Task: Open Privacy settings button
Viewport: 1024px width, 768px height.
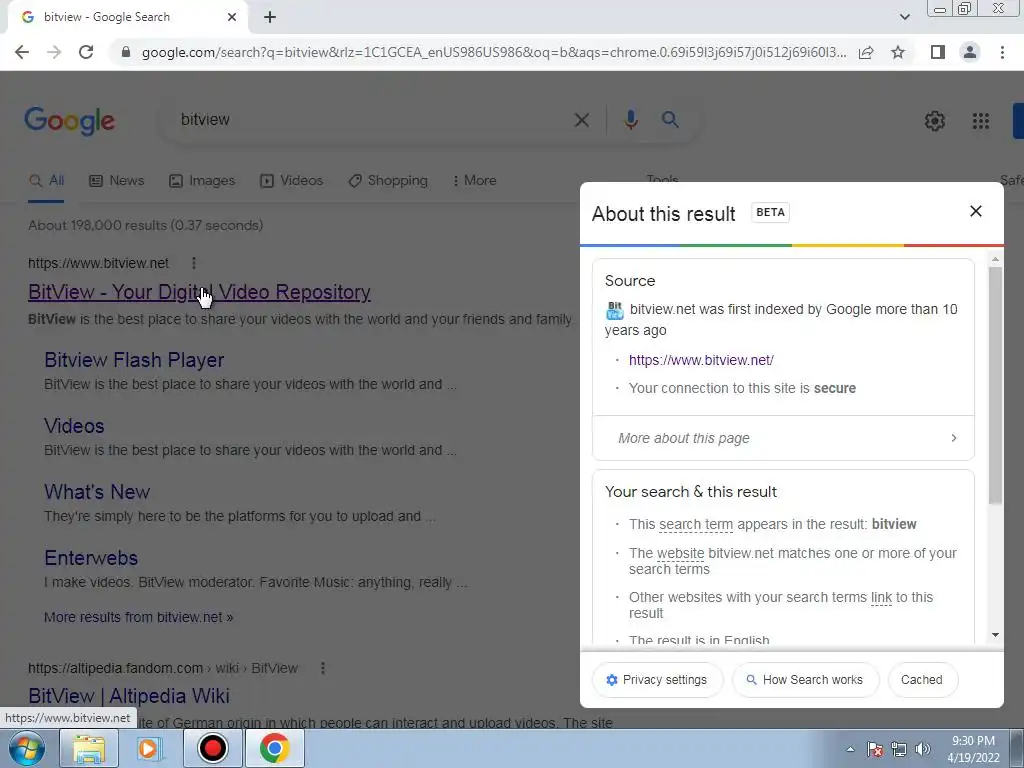Action: click(x=657, y=680)
